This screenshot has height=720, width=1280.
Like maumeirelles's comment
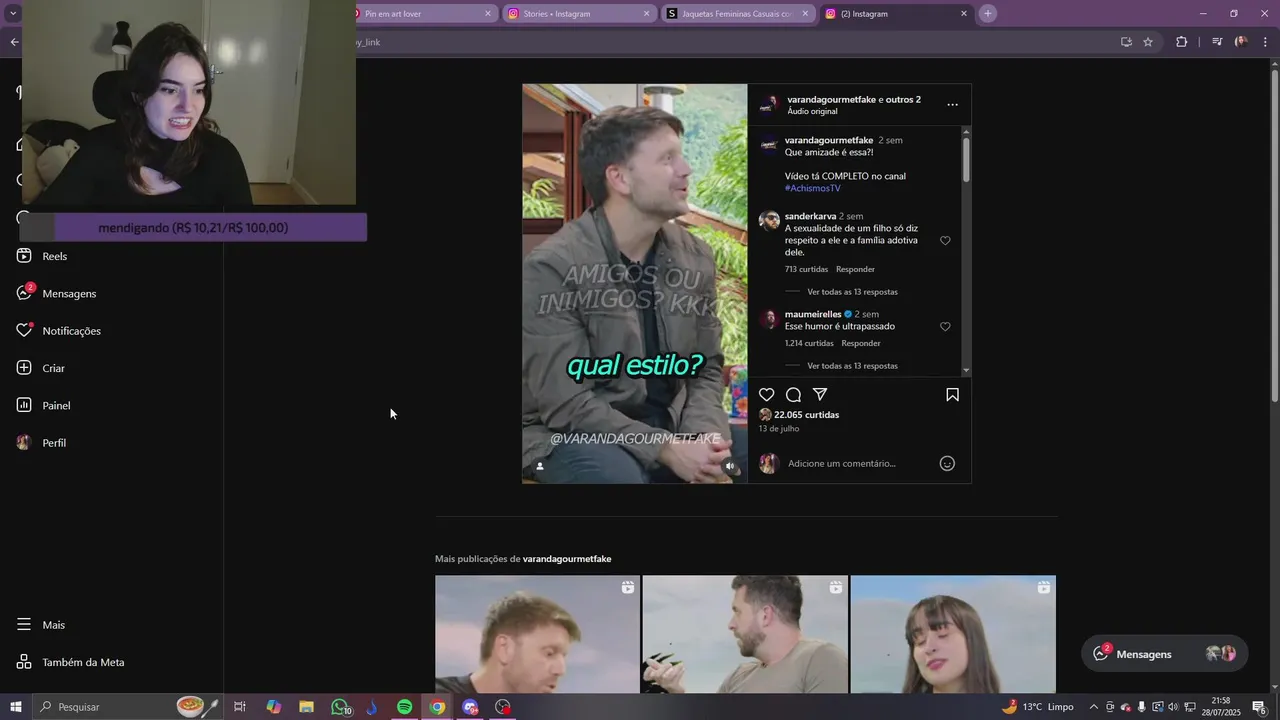tap(945, 327)
